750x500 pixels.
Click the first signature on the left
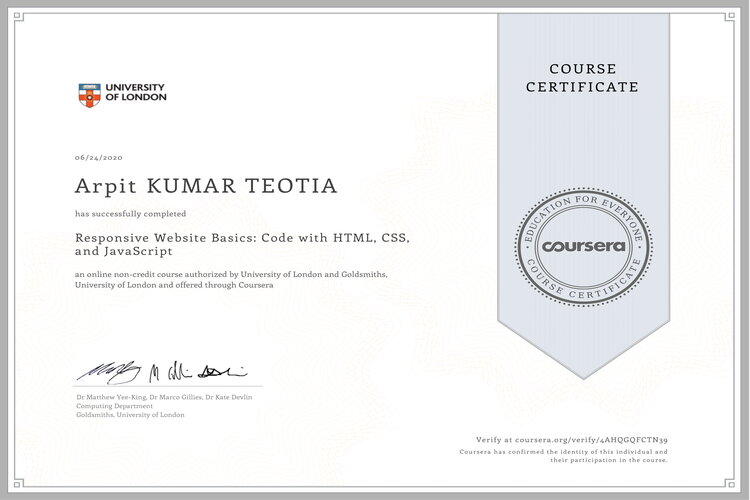point(110,371)
